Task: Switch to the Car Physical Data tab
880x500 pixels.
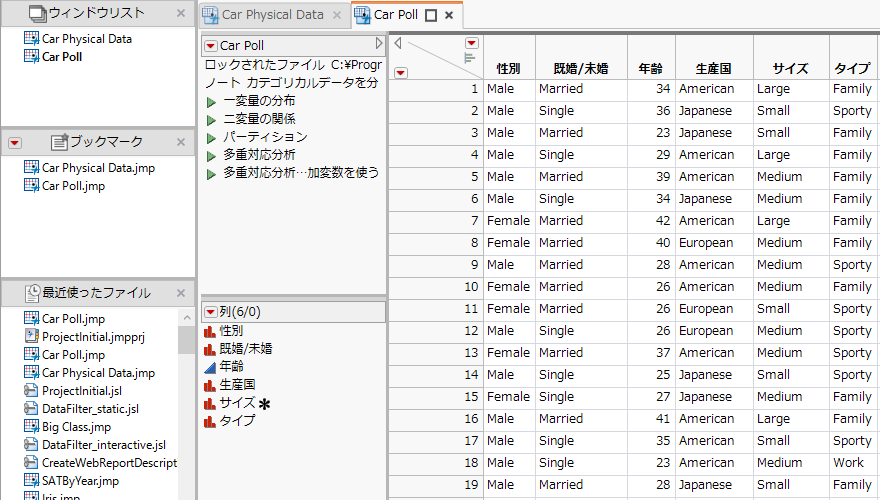Action: [272, 15]
